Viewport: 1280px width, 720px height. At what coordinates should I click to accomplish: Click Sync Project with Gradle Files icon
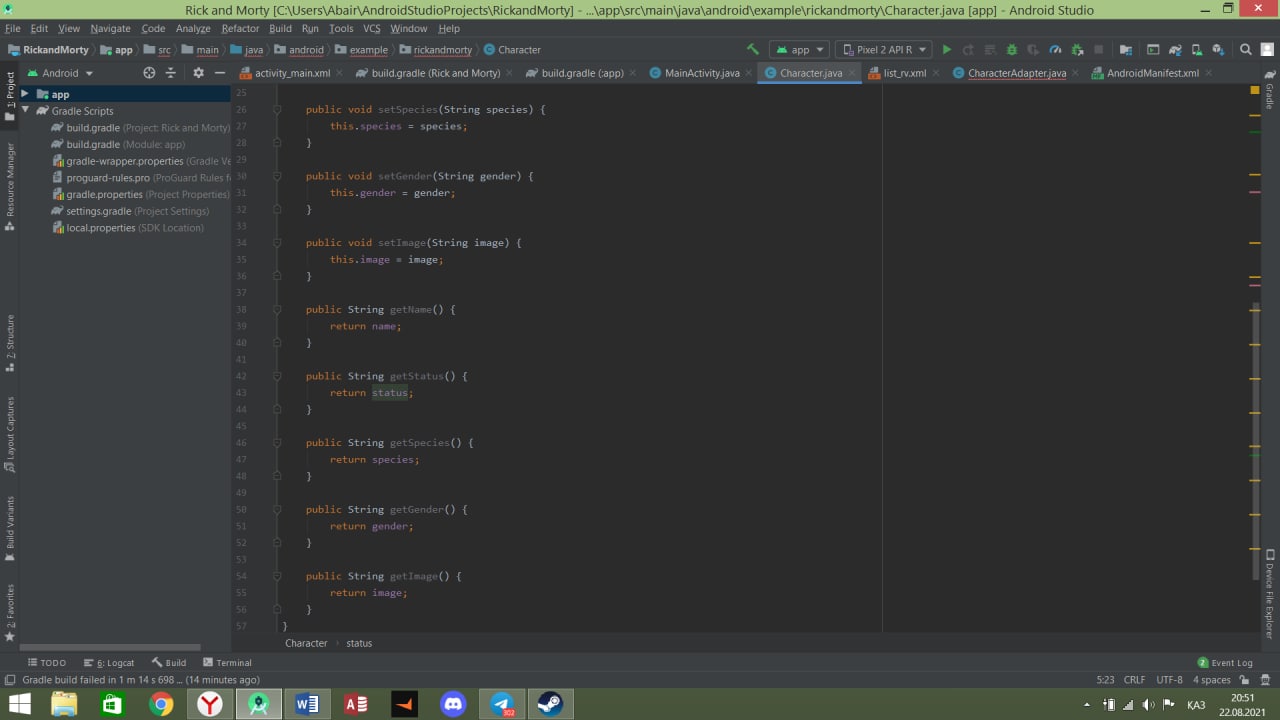[x=1175, y=49]
